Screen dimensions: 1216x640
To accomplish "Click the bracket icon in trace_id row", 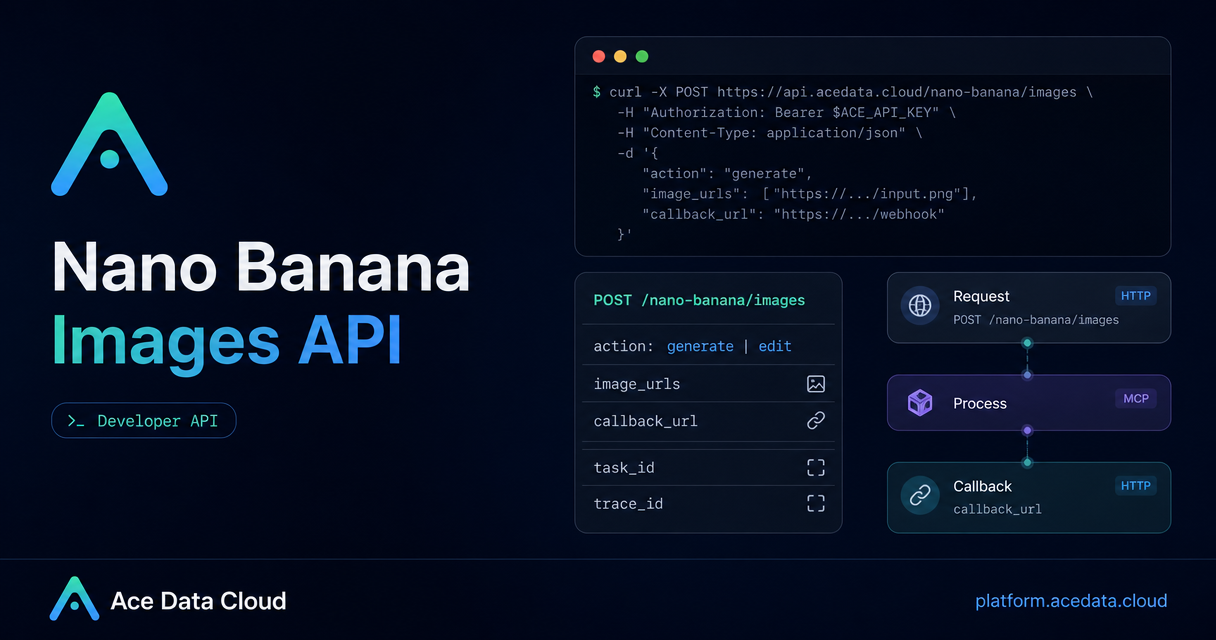I will tap(816, 503).
